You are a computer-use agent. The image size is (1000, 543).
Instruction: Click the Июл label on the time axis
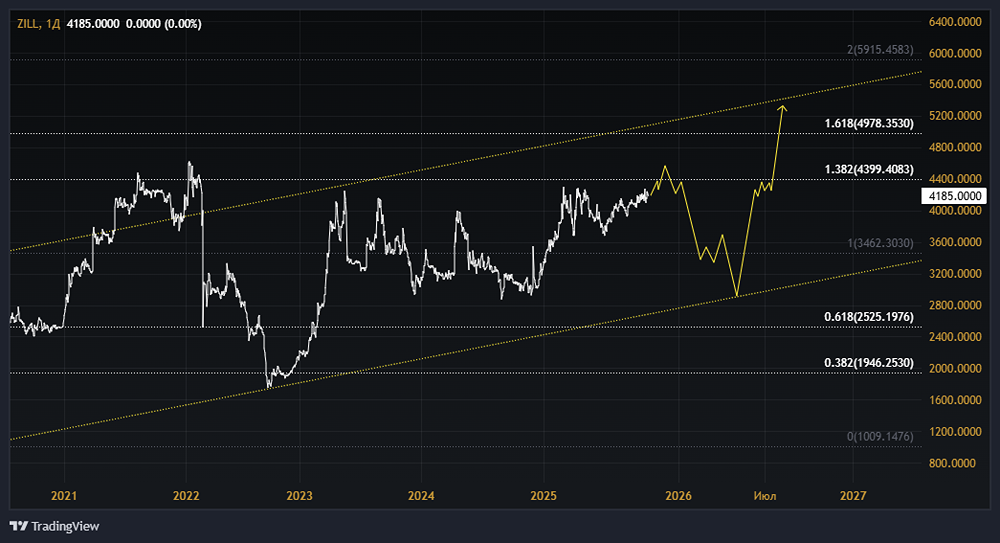pyautogui.click(x=765, y=496)
